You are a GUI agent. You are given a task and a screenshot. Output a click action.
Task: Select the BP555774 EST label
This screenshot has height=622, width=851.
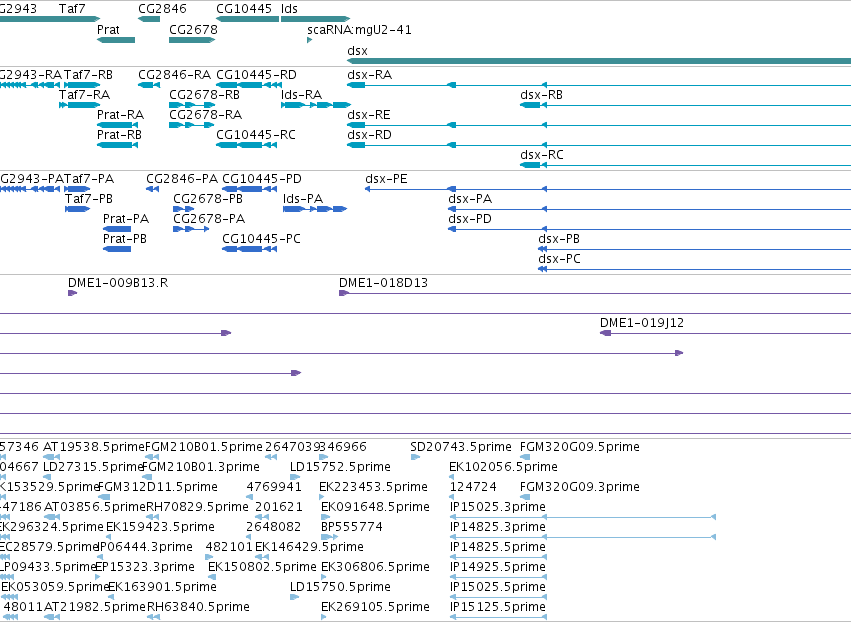pyautogui.click(x=352, y=528)
